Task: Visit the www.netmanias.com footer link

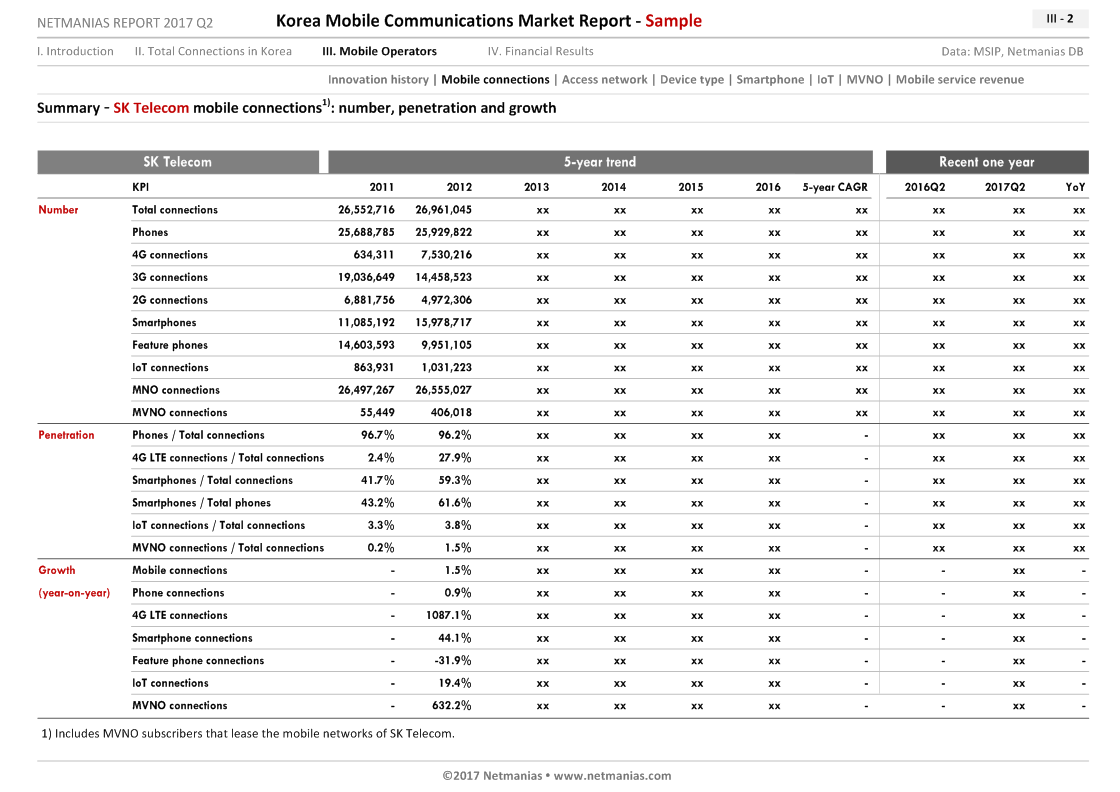Action: pyautogui.click(x=612, y=776)
